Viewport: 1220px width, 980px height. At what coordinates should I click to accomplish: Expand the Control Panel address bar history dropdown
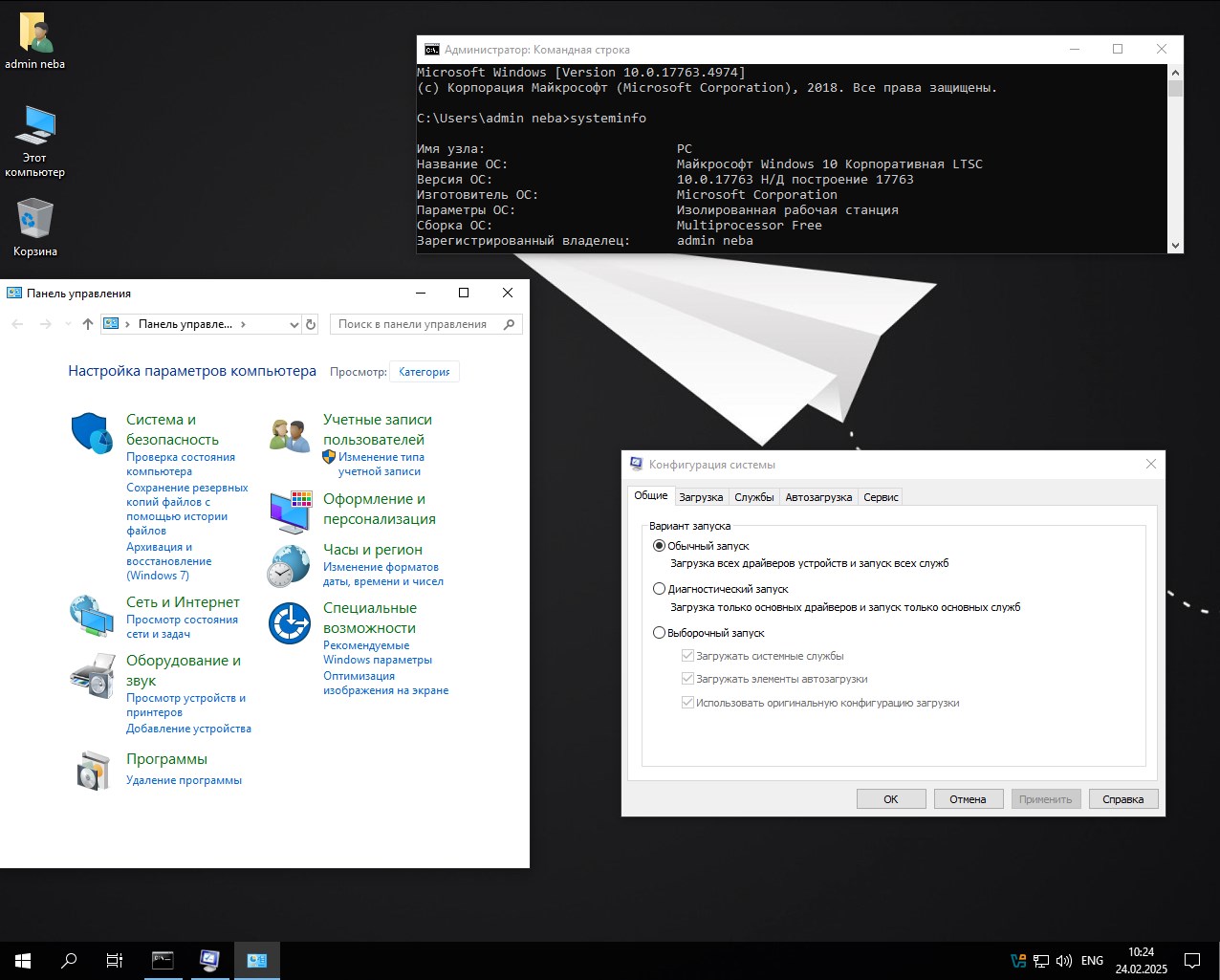(x=294, y=325)
